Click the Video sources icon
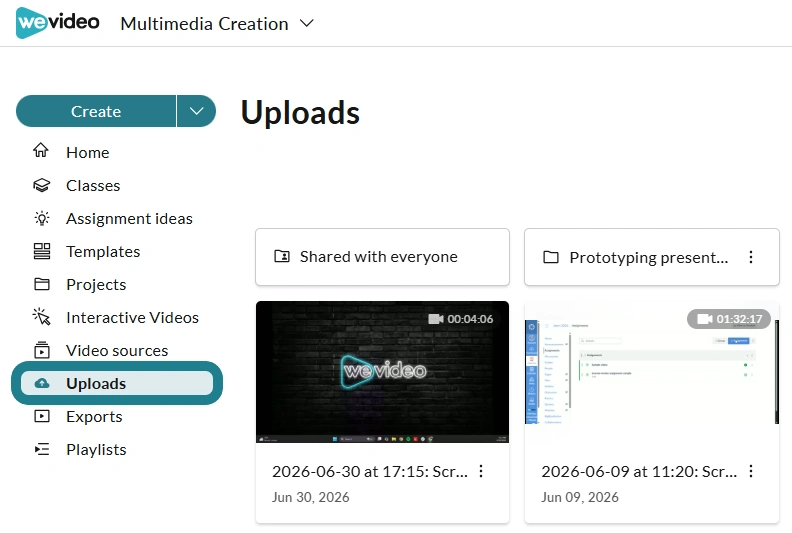792x533 pixels. pyautogui.click(x=42, y=350)
